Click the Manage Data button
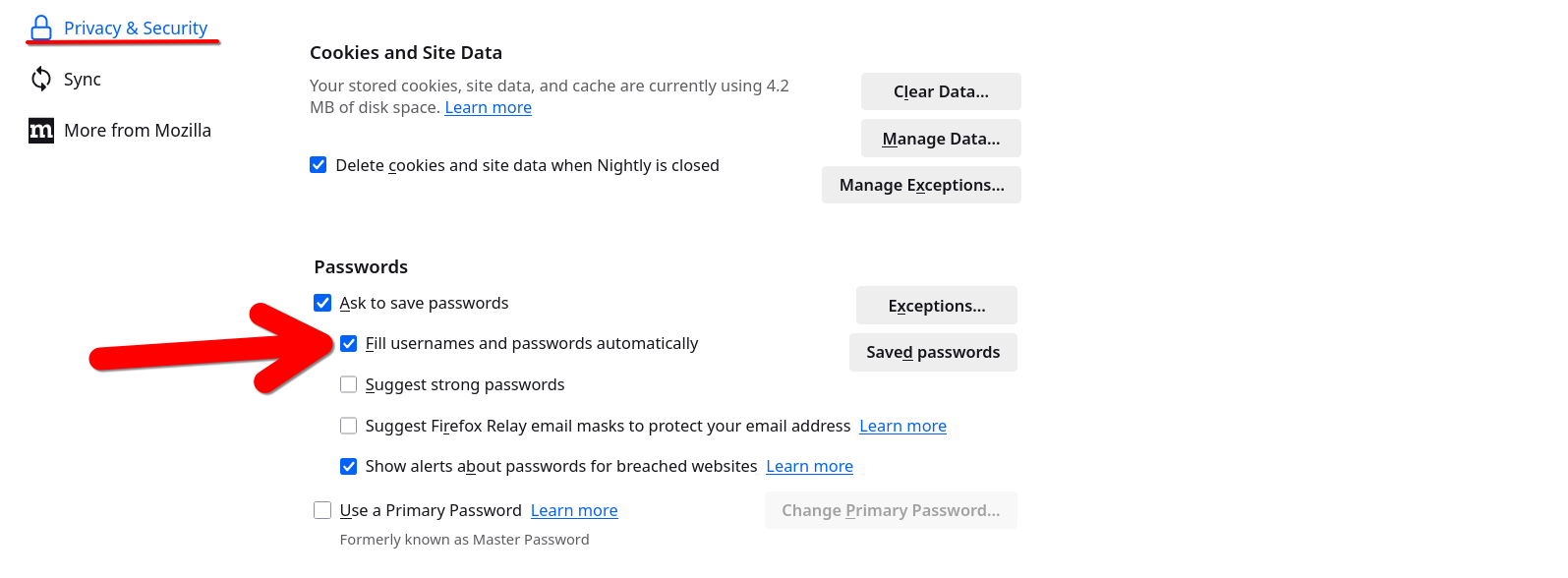The image size is (1568, 578). [941, 139]
